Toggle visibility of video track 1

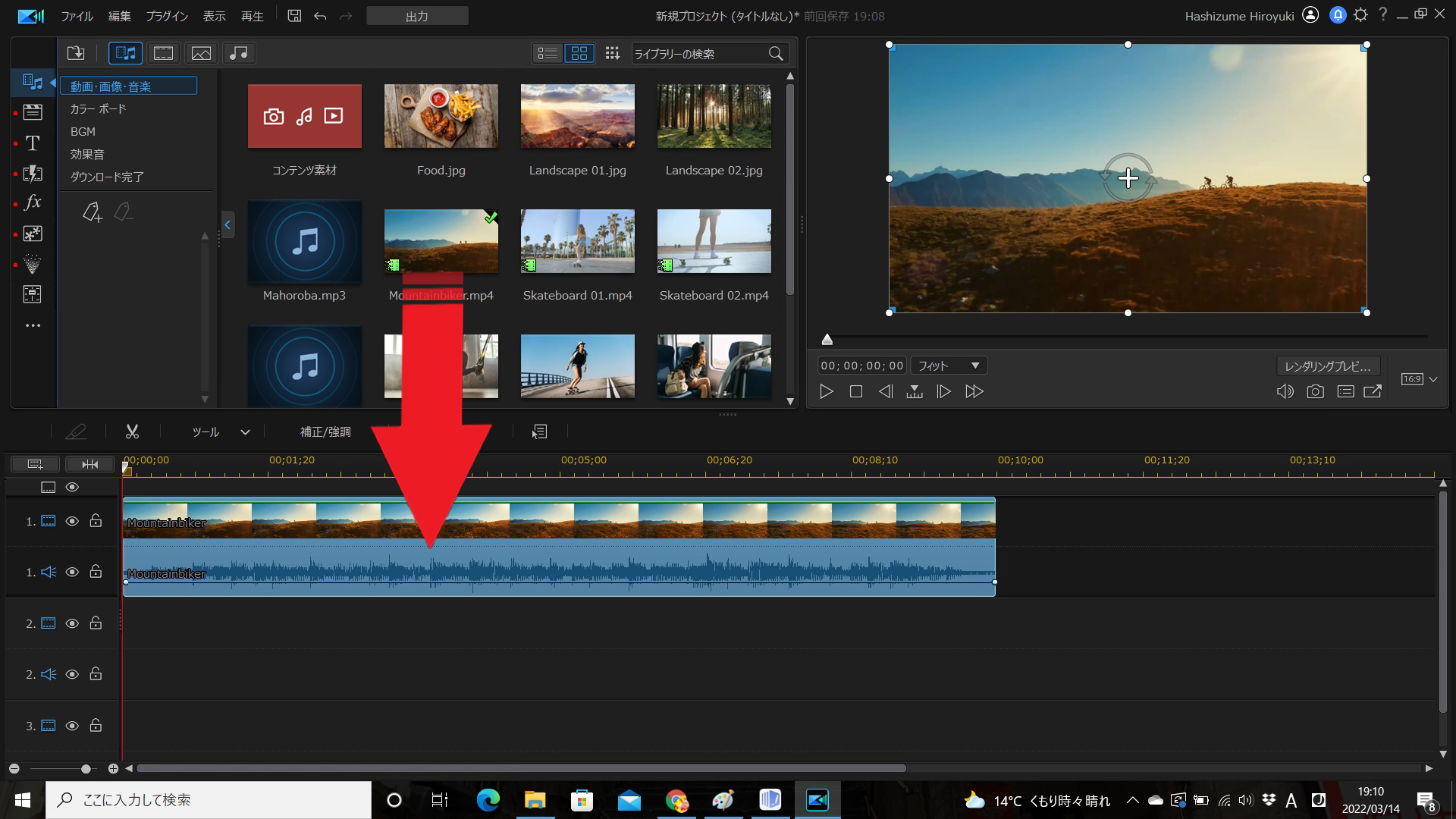(x=72, y=521)
